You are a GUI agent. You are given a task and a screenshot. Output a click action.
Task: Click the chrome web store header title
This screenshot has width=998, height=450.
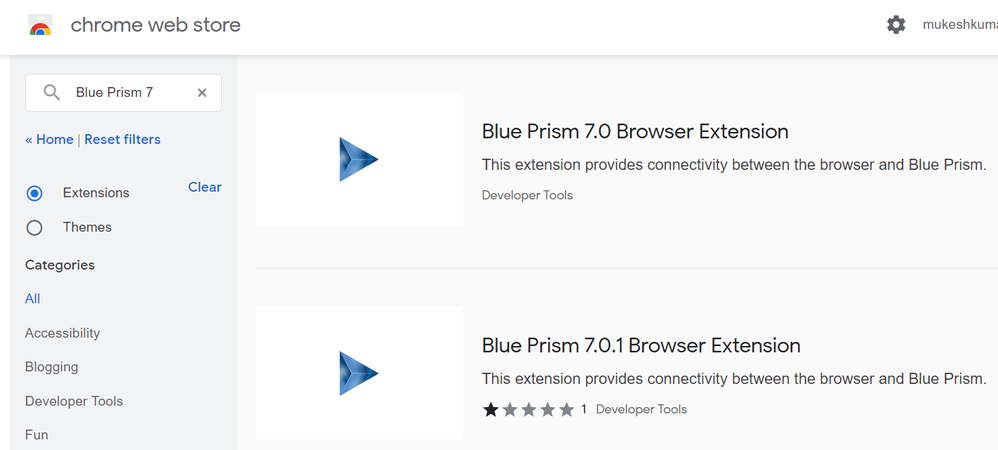click(x=155, y=25)
